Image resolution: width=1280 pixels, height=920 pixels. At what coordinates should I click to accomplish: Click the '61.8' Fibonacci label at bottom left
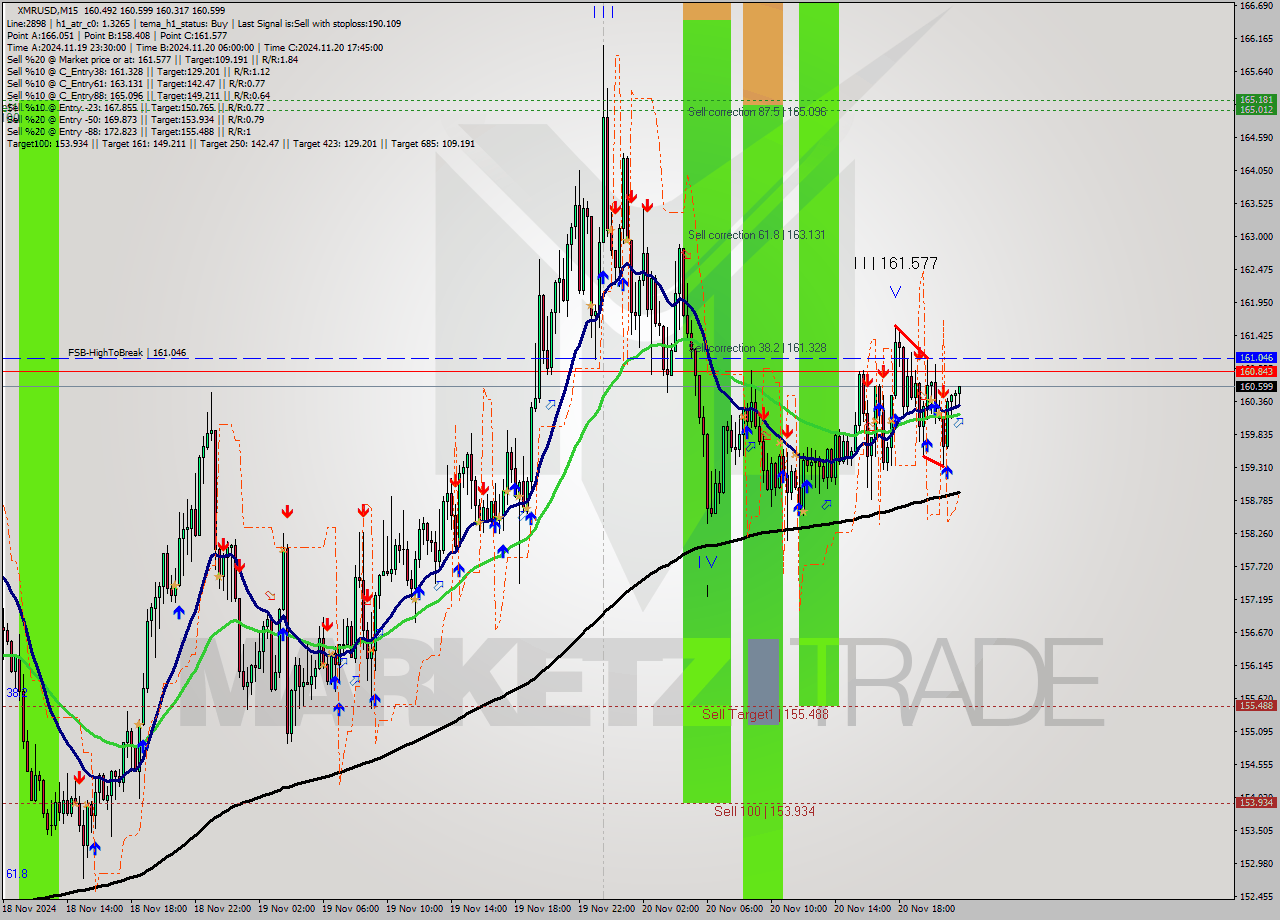coord(16,874)
